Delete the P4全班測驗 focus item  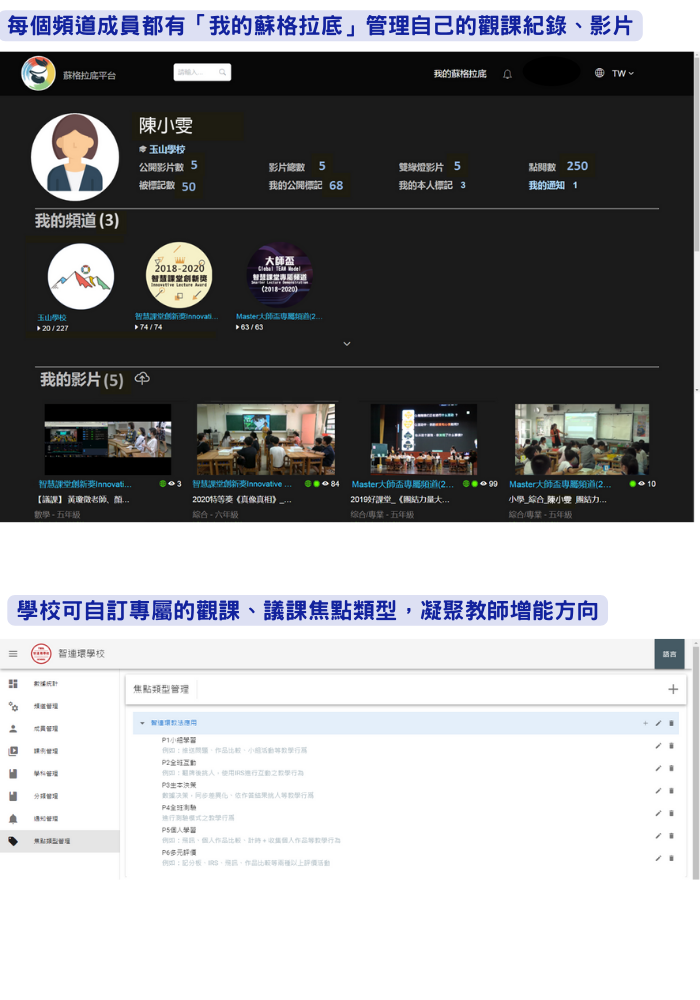coord(671,813)
